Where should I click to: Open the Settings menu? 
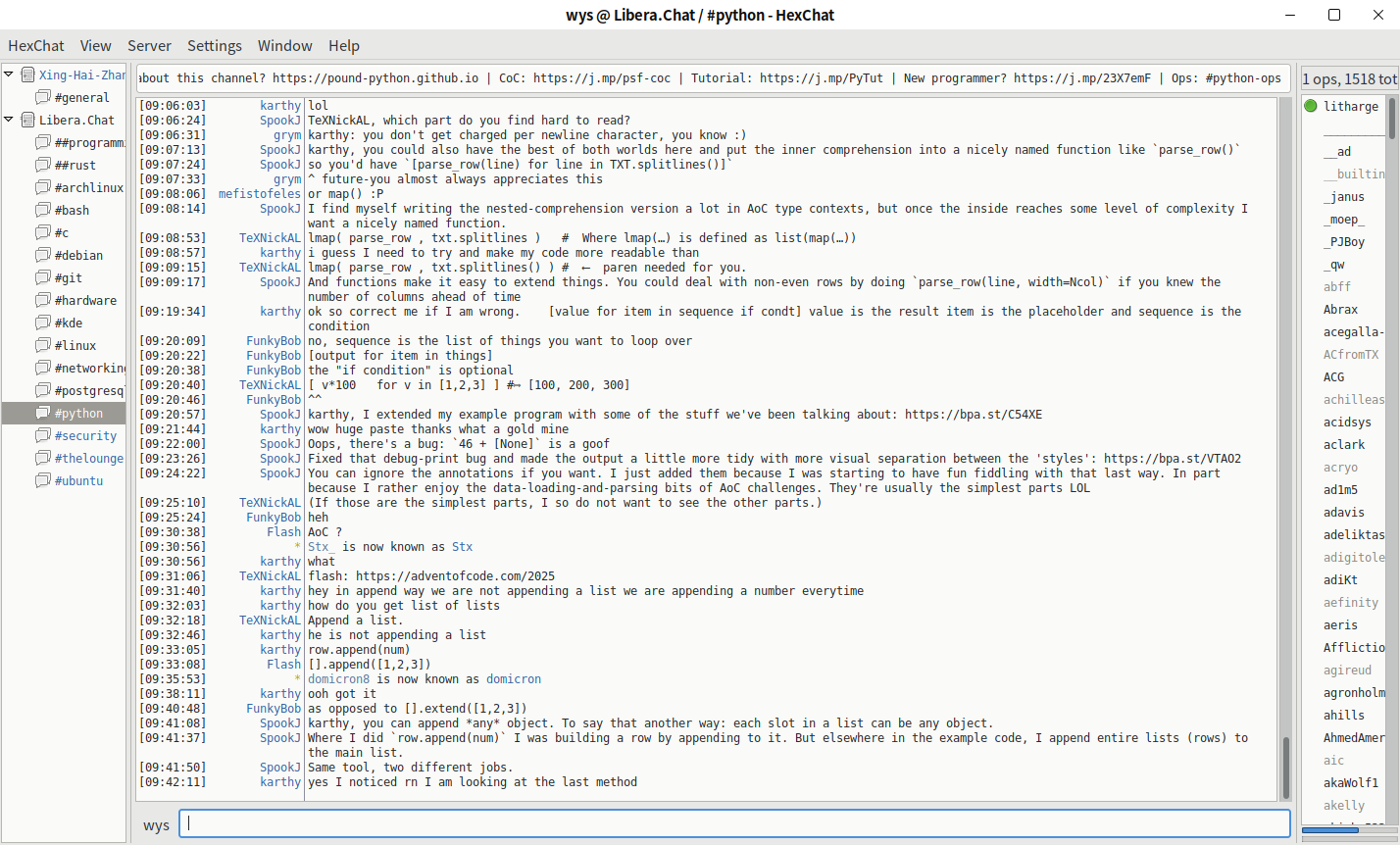click(x=214, y=46)
